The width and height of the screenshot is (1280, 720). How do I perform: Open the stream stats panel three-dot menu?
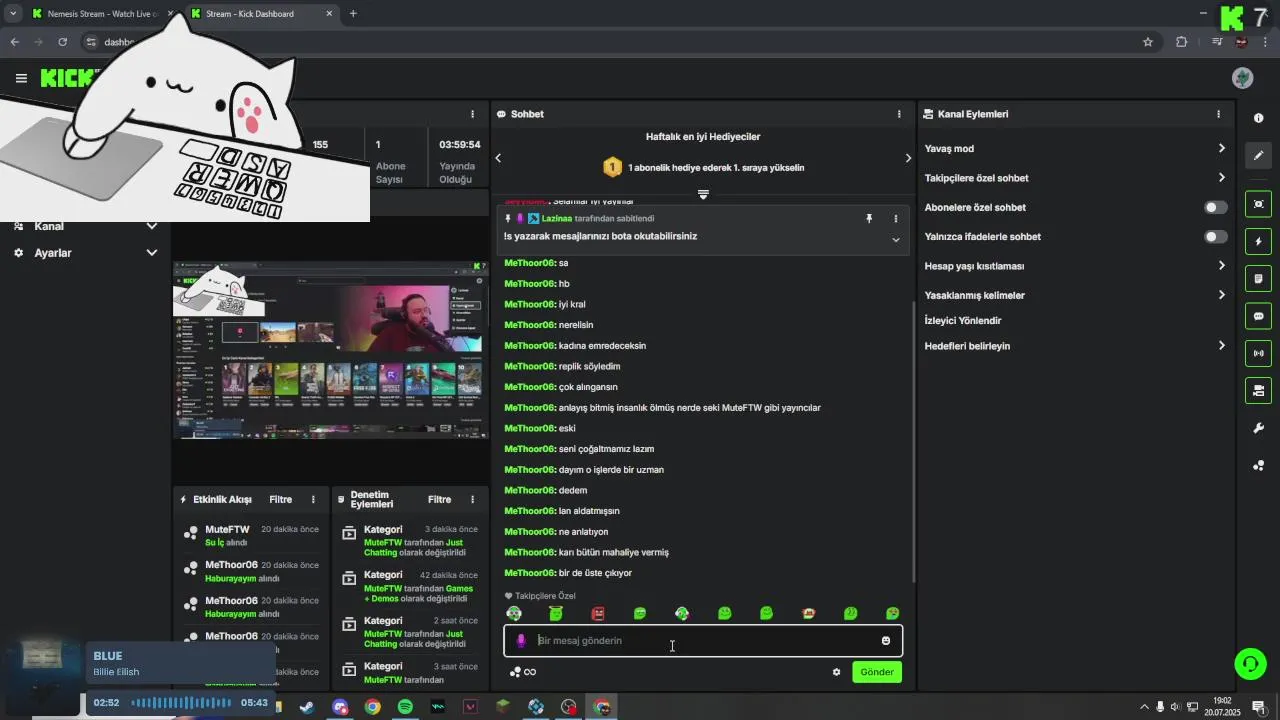point(473,114)
